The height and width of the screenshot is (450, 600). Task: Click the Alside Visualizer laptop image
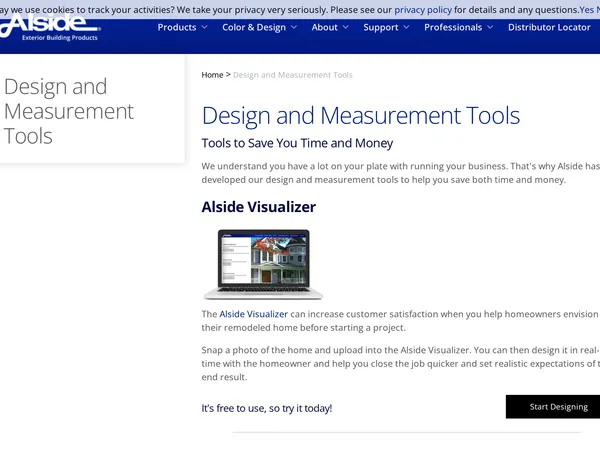coord(263,264)
